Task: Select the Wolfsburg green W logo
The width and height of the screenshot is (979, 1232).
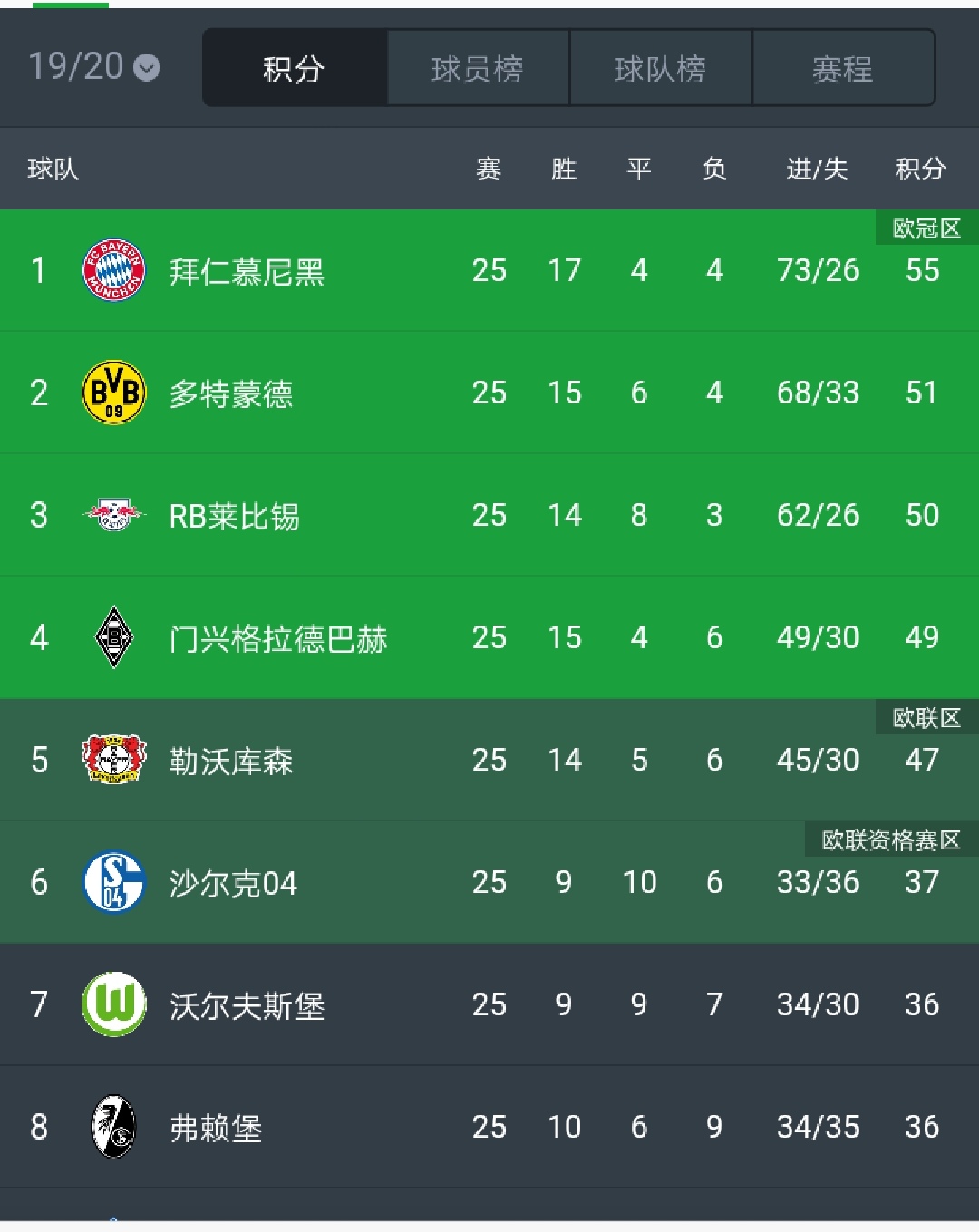Action: [x=113, y=1004]
